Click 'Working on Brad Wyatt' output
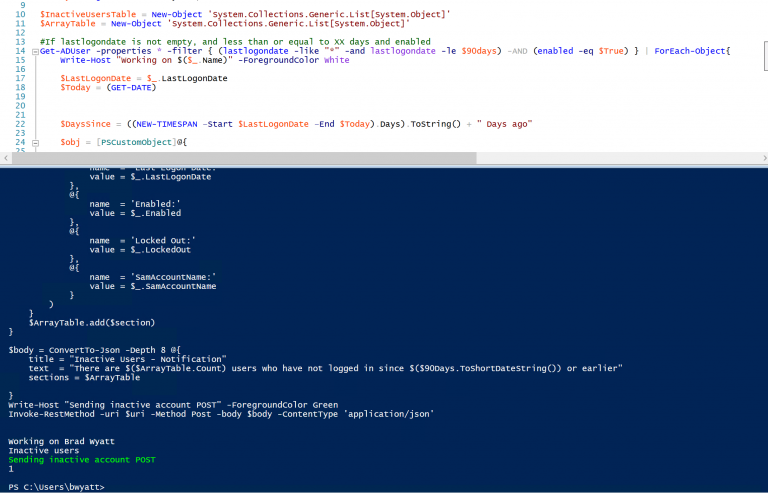 click(62, 442)
